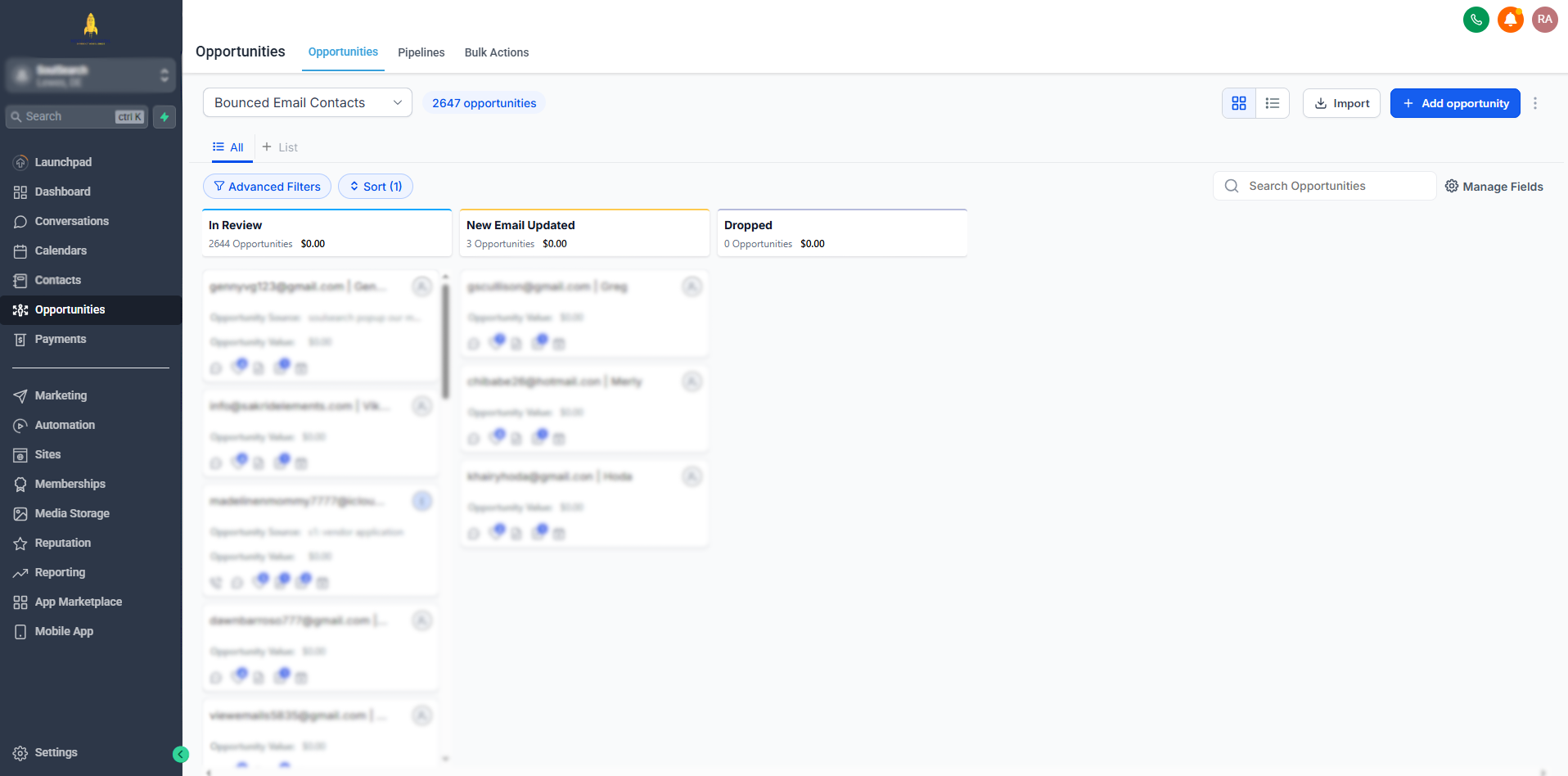The image size is (1568, 776).
Task: Open the orange notifications bell
Action: (1510, 20)
